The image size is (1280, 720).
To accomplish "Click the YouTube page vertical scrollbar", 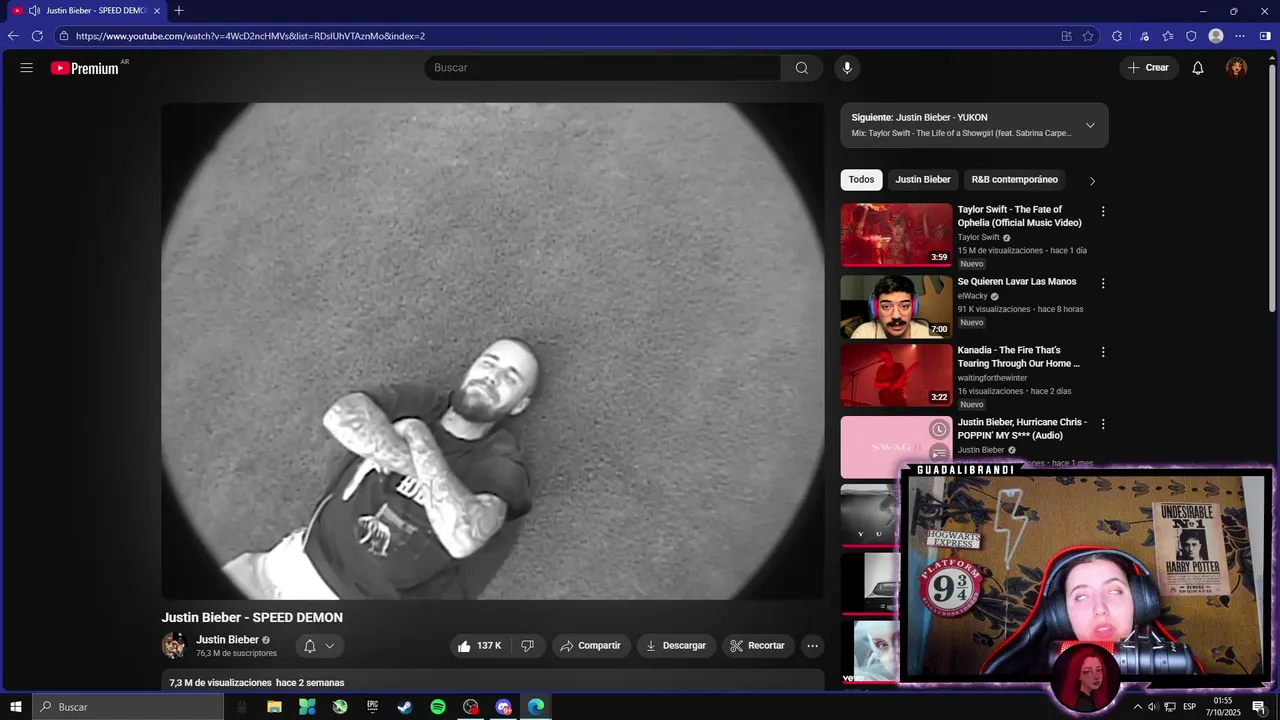I will coord(1272,190).
